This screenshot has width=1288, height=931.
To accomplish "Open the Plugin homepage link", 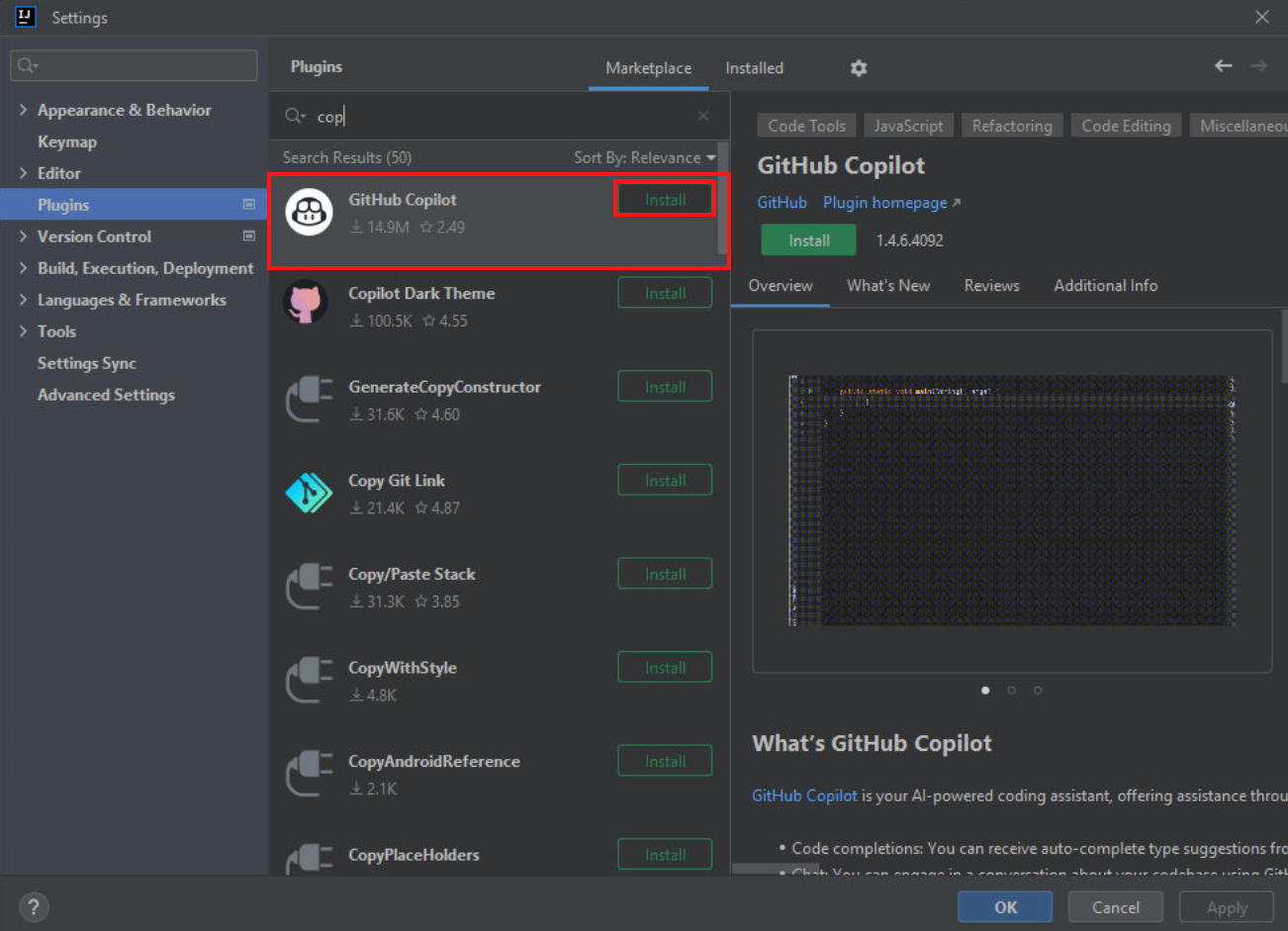I will coord(883,202).
